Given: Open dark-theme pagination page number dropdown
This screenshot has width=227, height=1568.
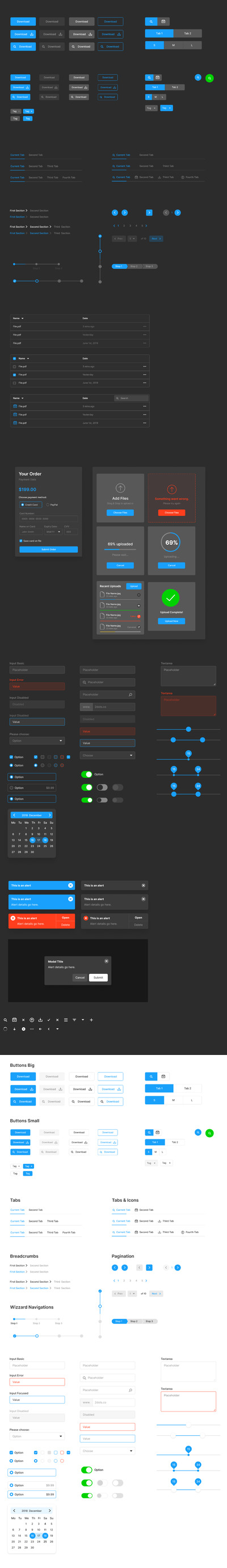Looking at the screenshot, I should tap(132, 239).
